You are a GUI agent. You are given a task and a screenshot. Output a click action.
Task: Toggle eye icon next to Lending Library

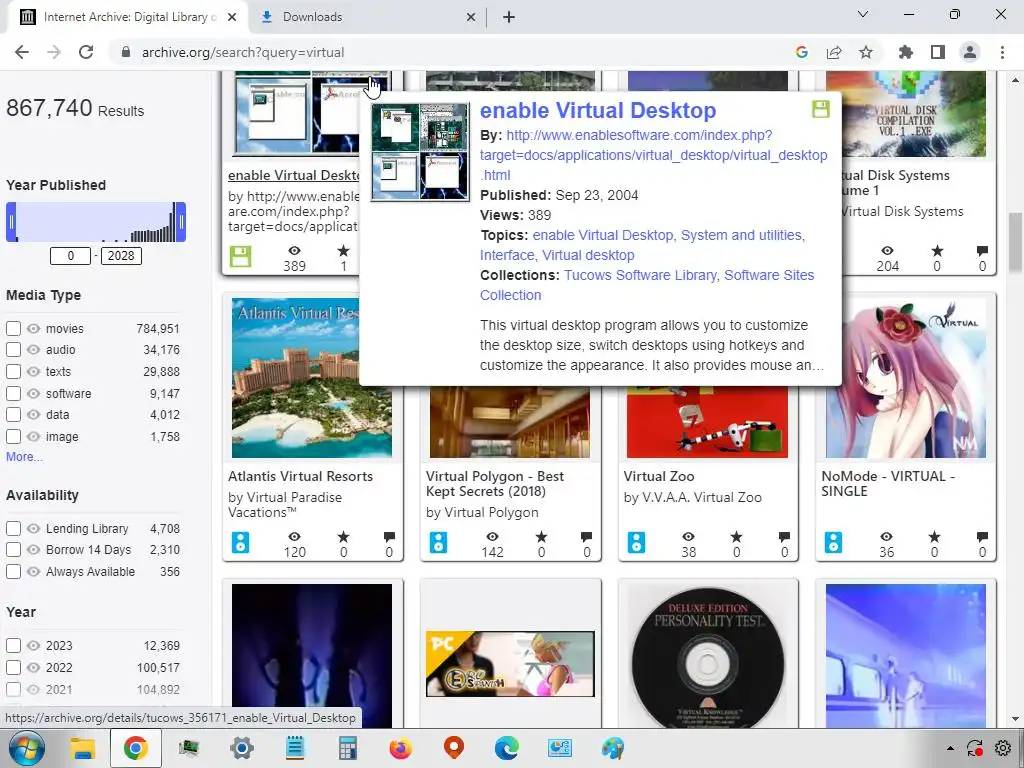33,528
